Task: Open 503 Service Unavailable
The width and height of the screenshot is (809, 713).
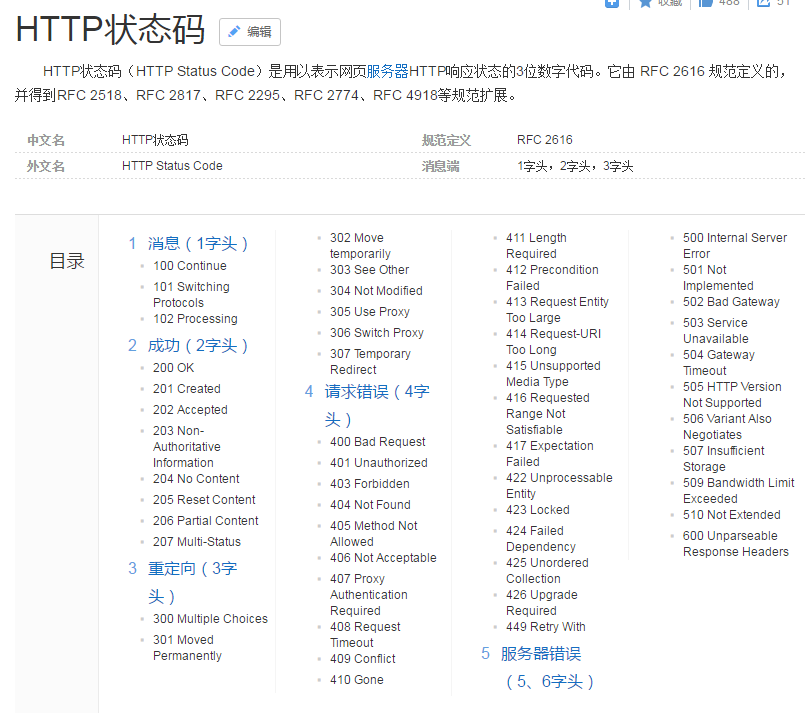Action: coord(716,331)
